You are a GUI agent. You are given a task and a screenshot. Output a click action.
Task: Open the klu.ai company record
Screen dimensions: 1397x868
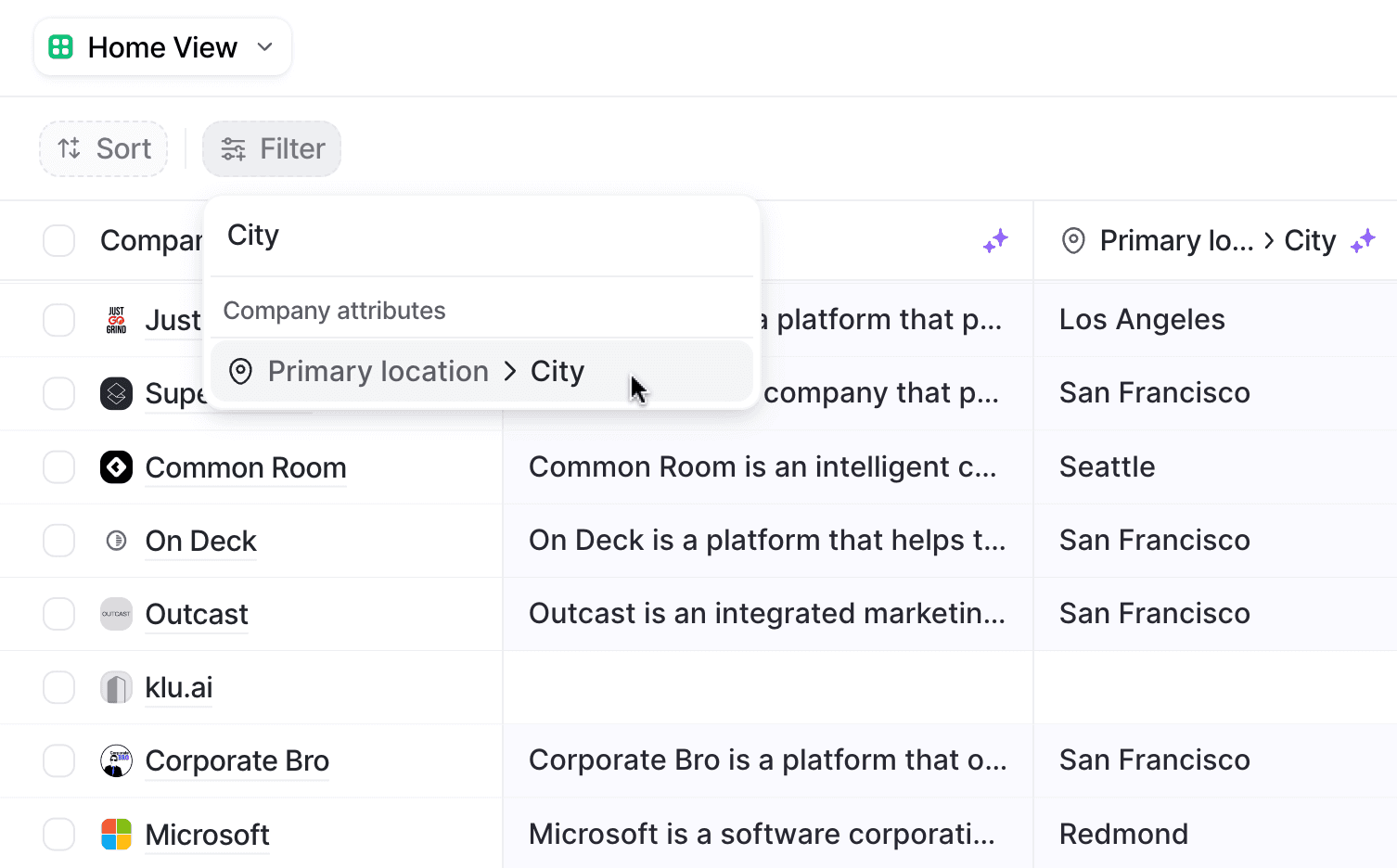(179, 687)
